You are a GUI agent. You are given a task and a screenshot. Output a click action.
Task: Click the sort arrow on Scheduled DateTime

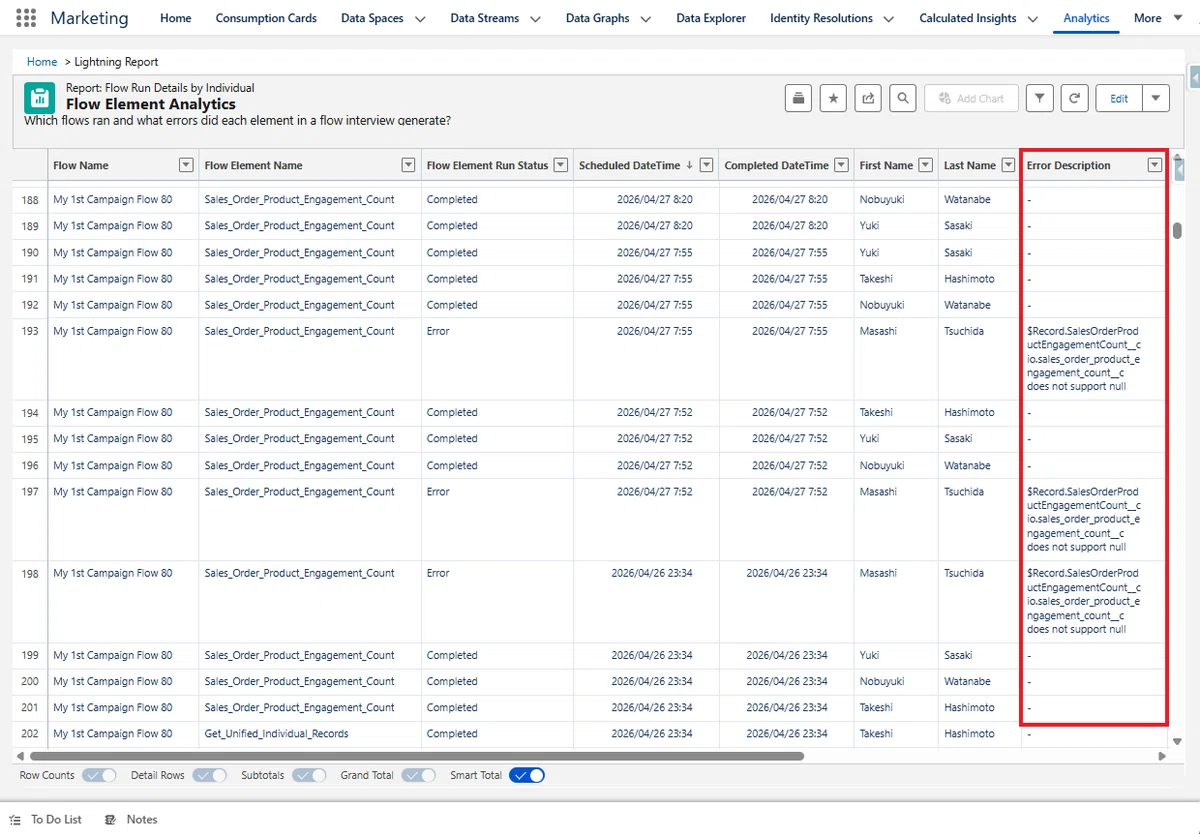pos(689,165)
